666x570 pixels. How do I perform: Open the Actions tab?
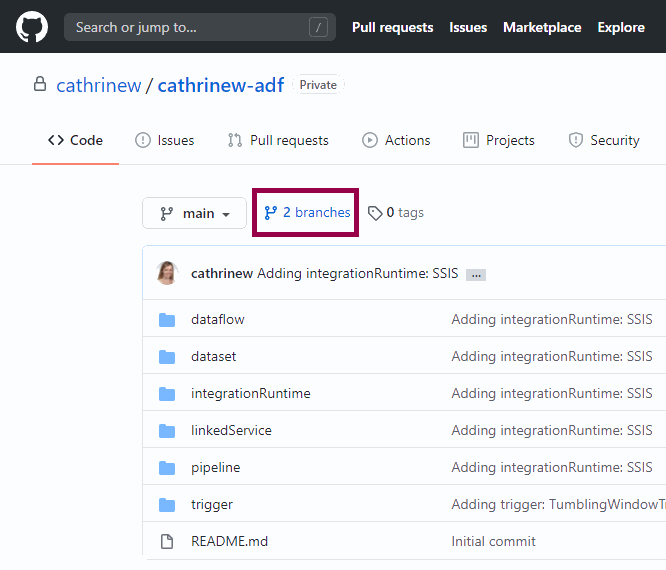[396, 141]
